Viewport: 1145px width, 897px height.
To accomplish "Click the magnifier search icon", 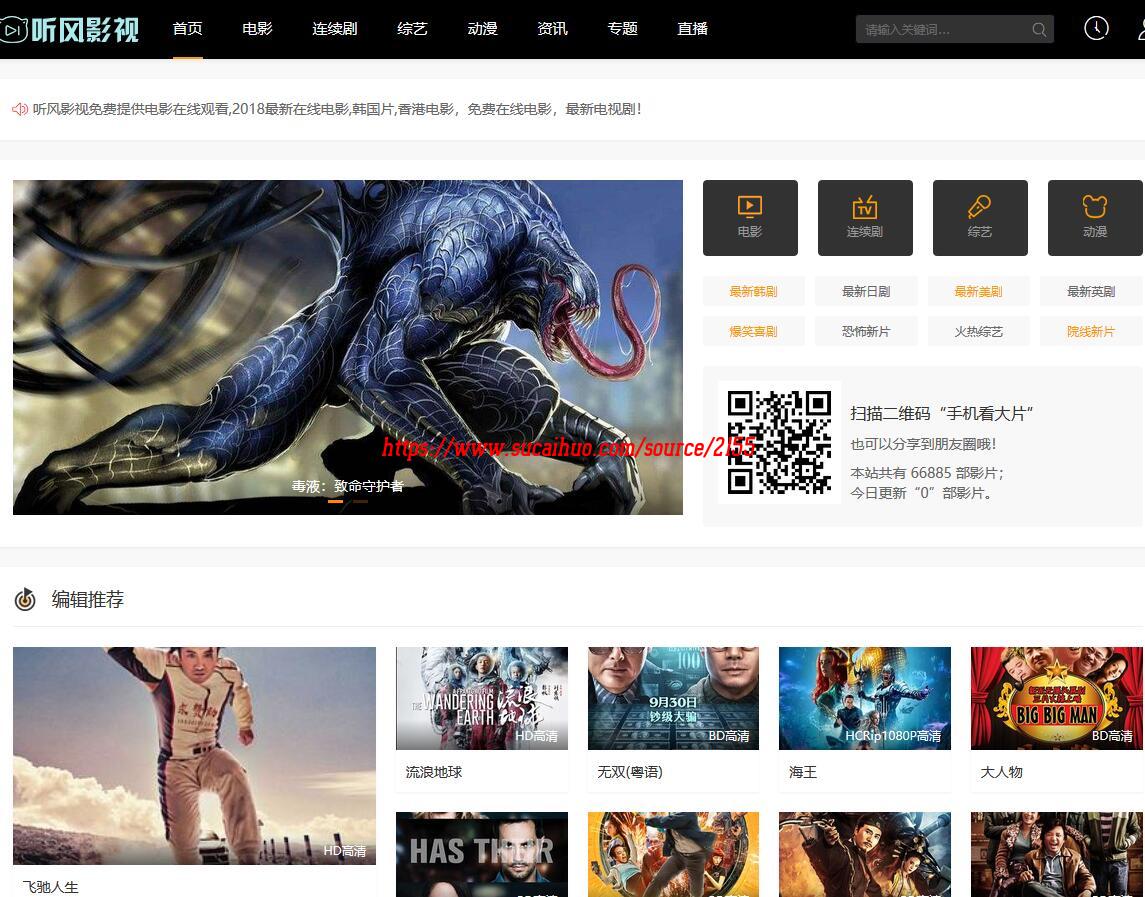I will [x=1039, y=30].
